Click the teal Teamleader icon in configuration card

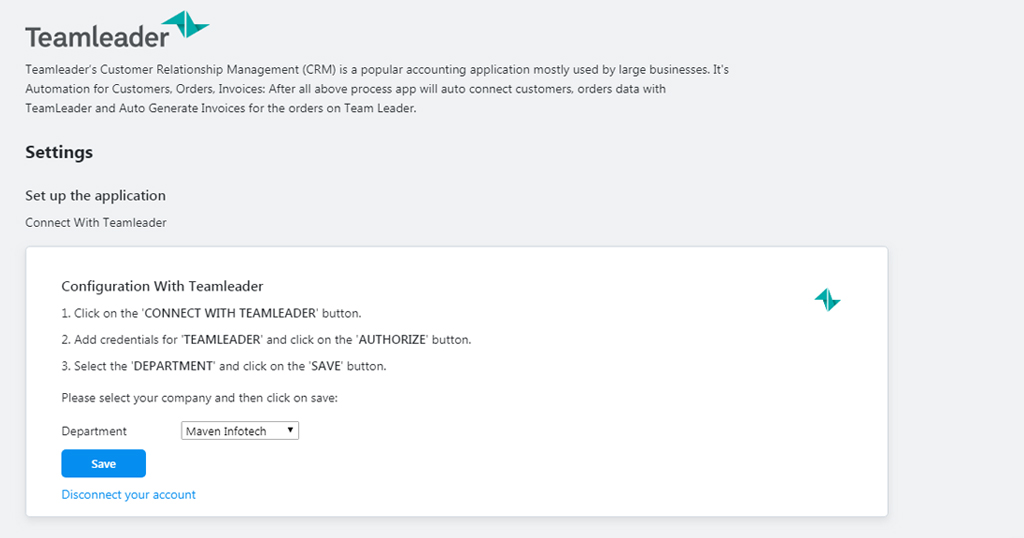827,300
